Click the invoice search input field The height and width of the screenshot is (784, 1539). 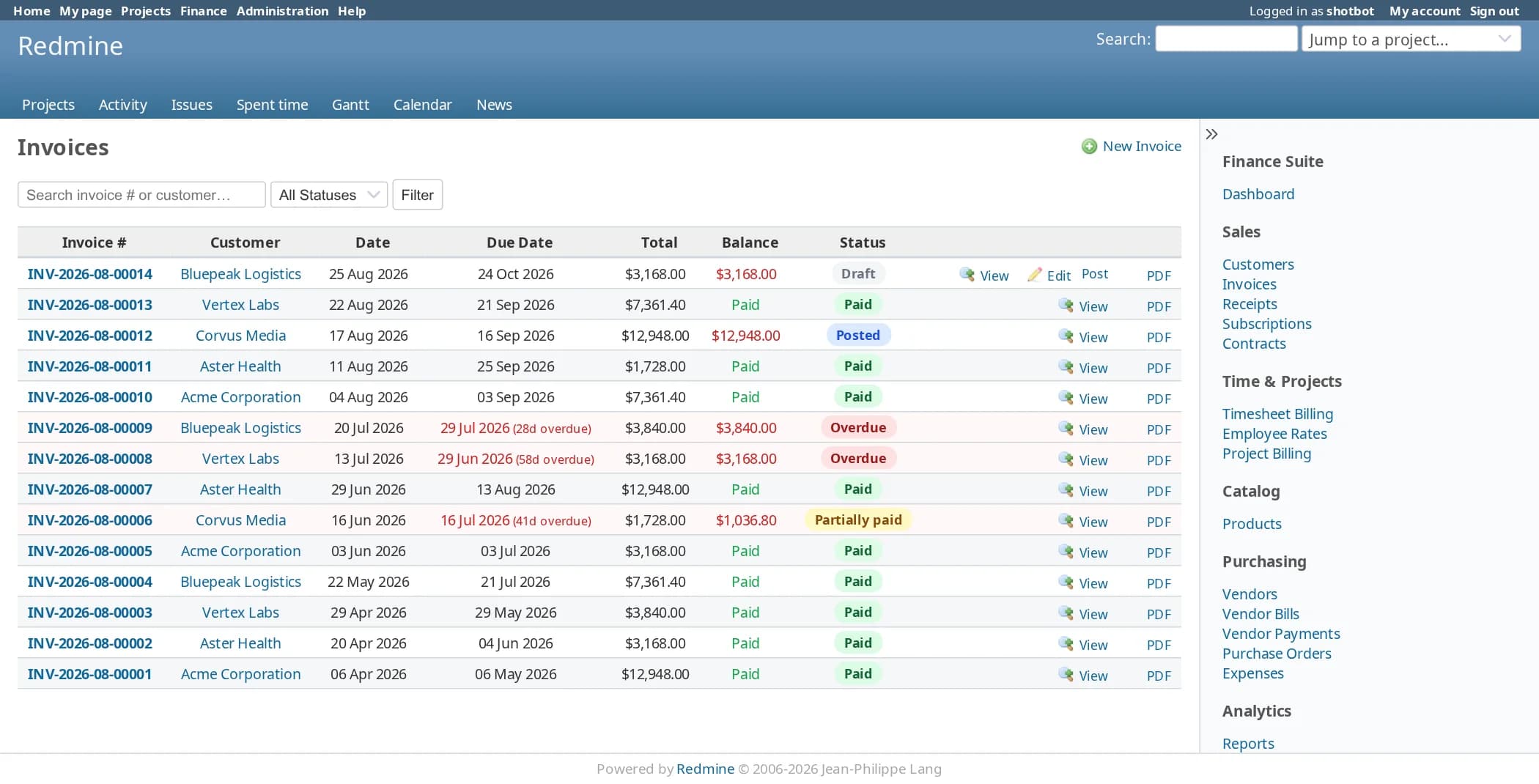click(x=141, y=195)
